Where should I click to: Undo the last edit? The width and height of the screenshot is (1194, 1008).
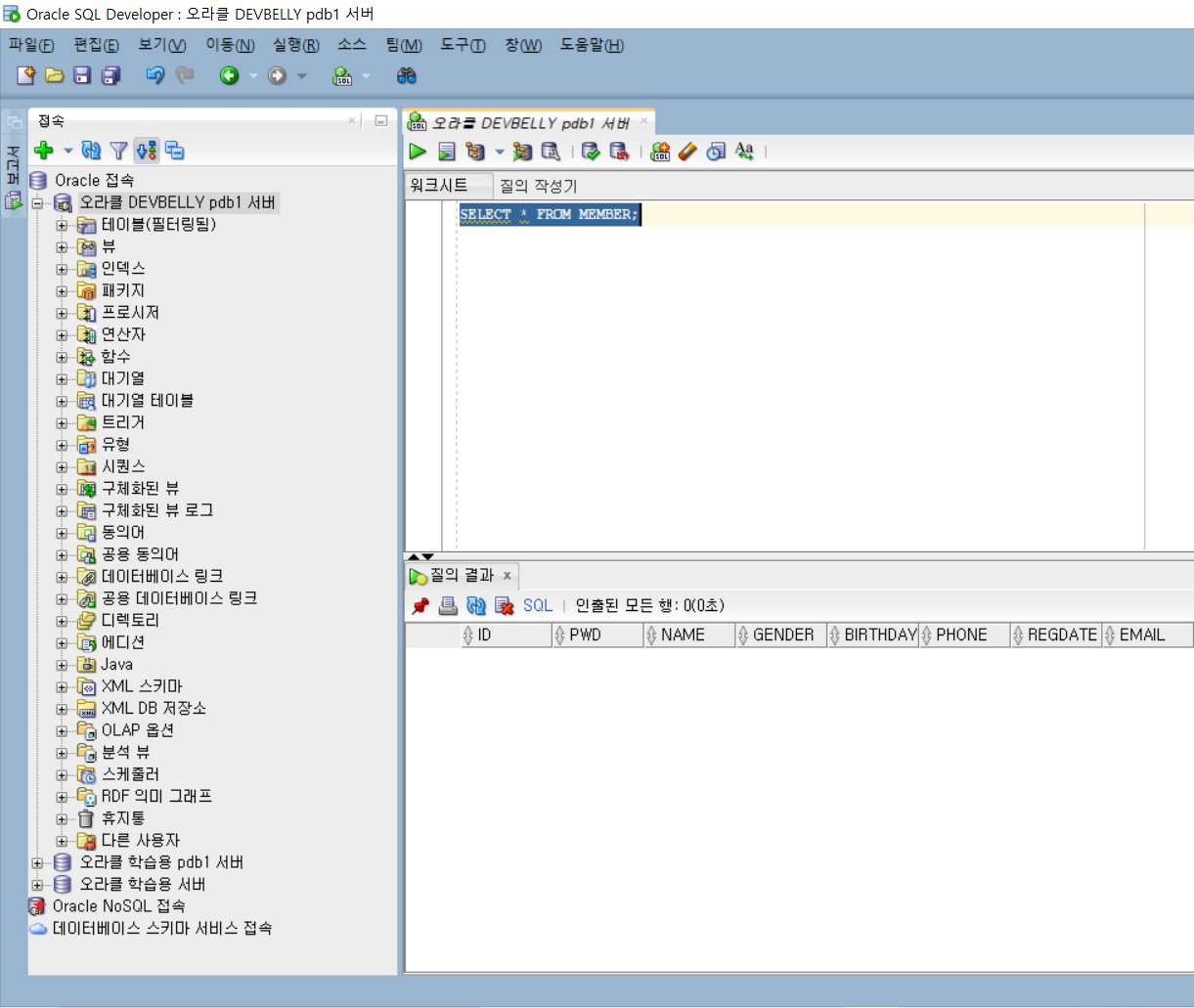coord(155,75)
